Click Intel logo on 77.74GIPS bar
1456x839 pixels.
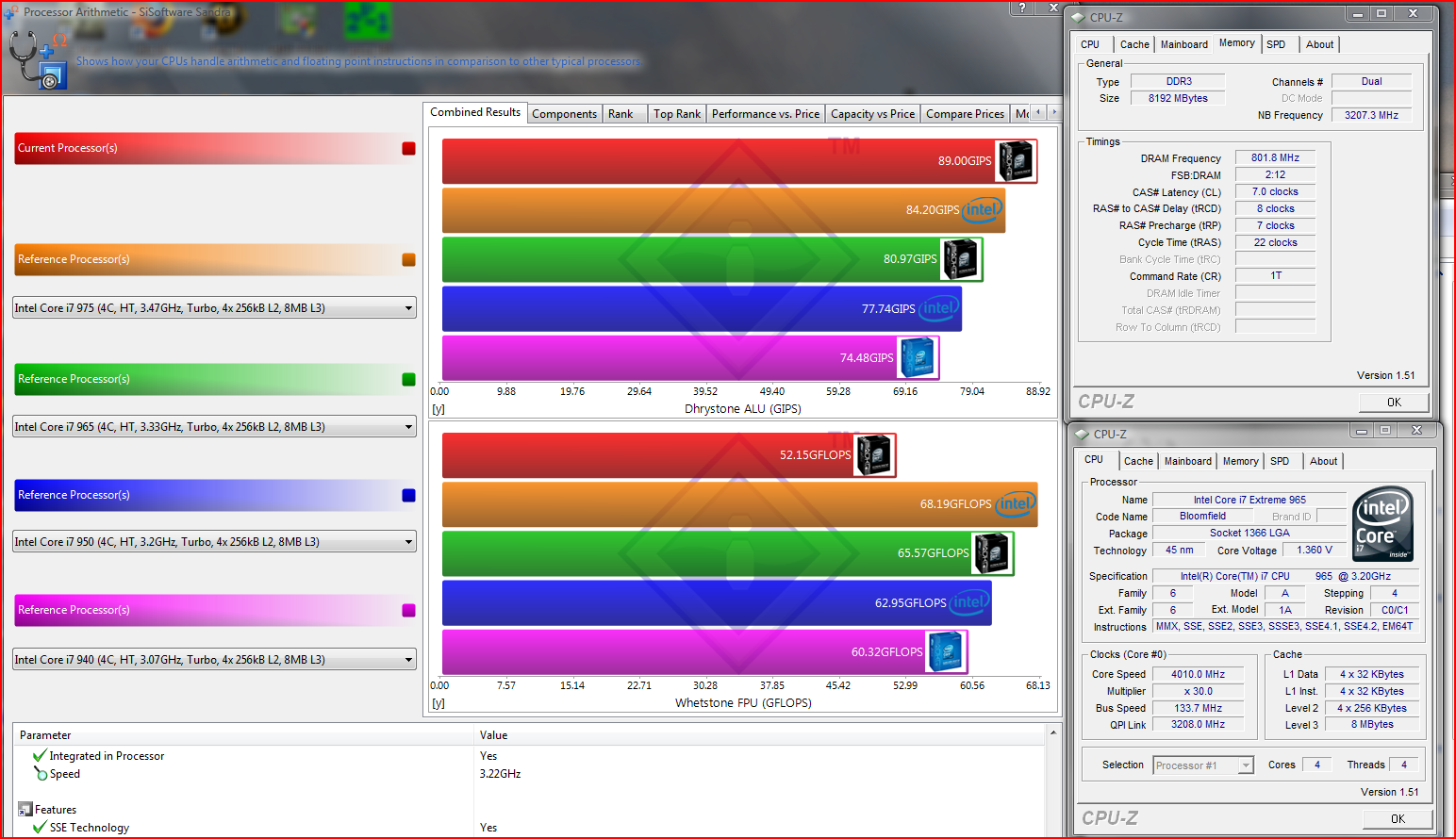(x=939, y=308)
